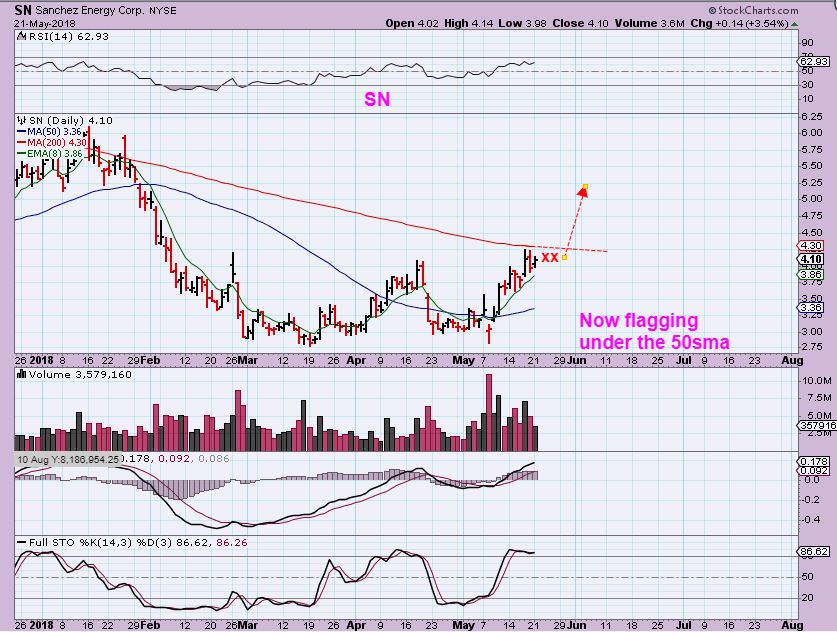837x632 pixels.
Task: Click the 2.75 level on price axis
Action: [x=811, y=346]
